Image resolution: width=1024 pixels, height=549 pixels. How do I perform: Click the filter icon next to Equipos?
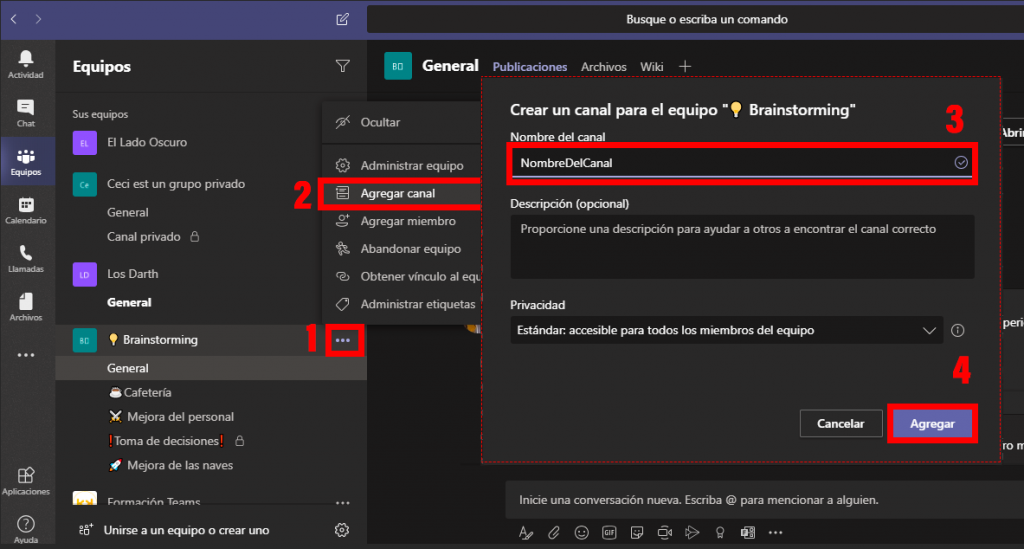pos(342,66)
